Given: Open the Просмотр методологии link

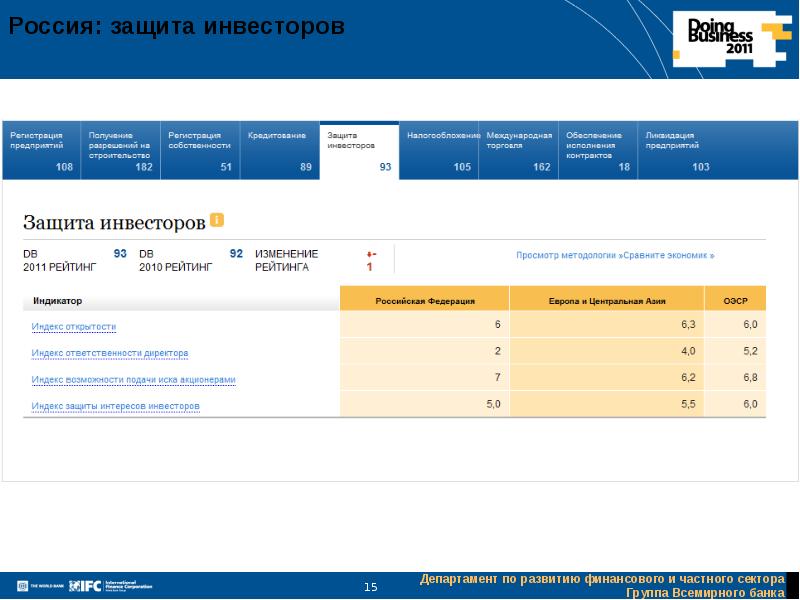Looking at the screenshot, I should [x=615, y=255].
